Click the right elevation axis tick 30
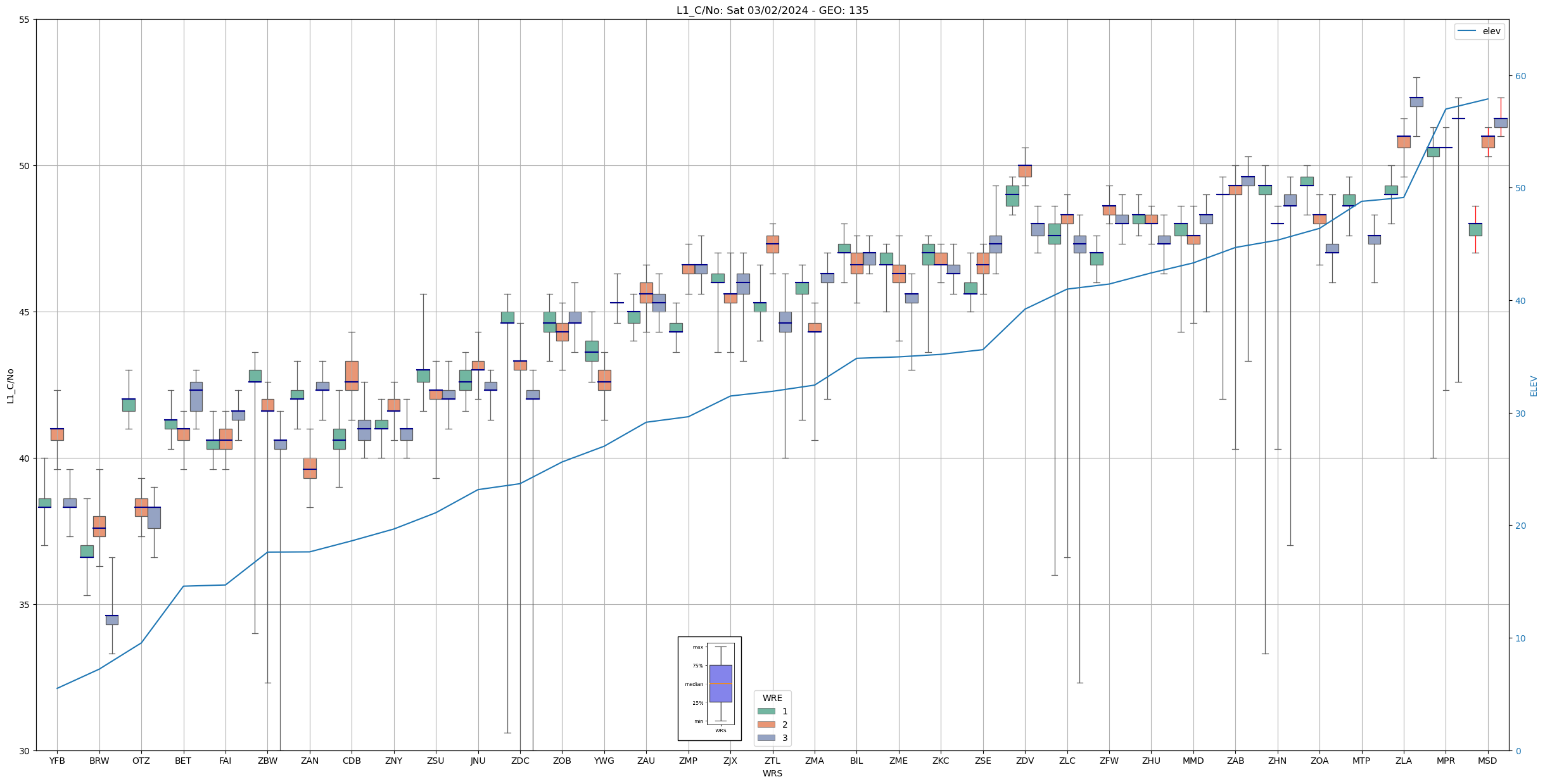 pyautogui.click(x=1520, y=414)
